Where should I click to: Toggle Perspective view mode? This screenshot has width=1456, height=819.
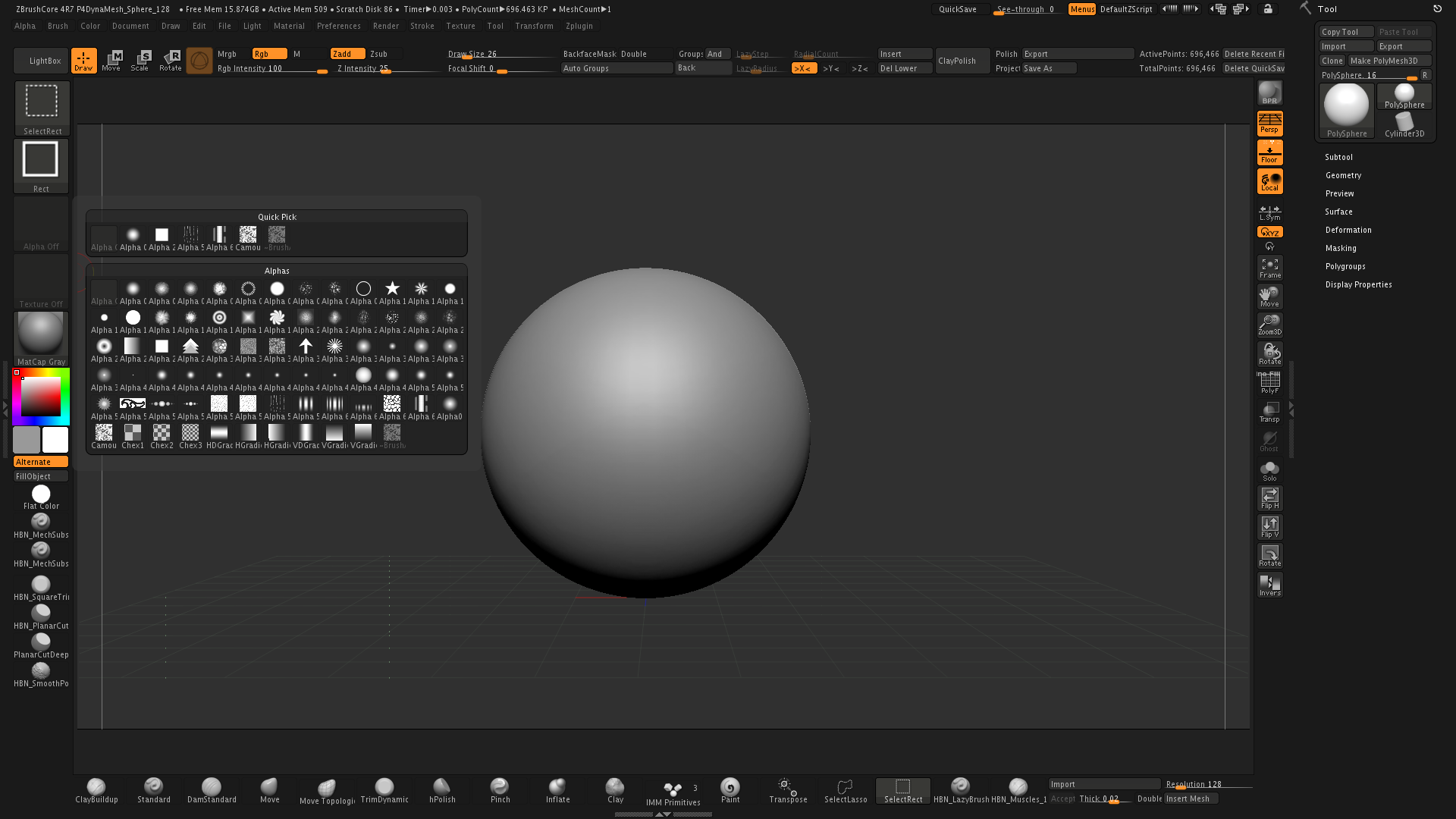(1269, 123)
